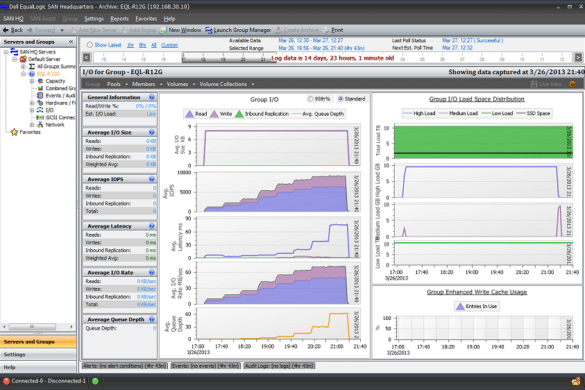Click the notification icon in status bar corner
Viewport: 585px width, 390px height.
point(576,381)
